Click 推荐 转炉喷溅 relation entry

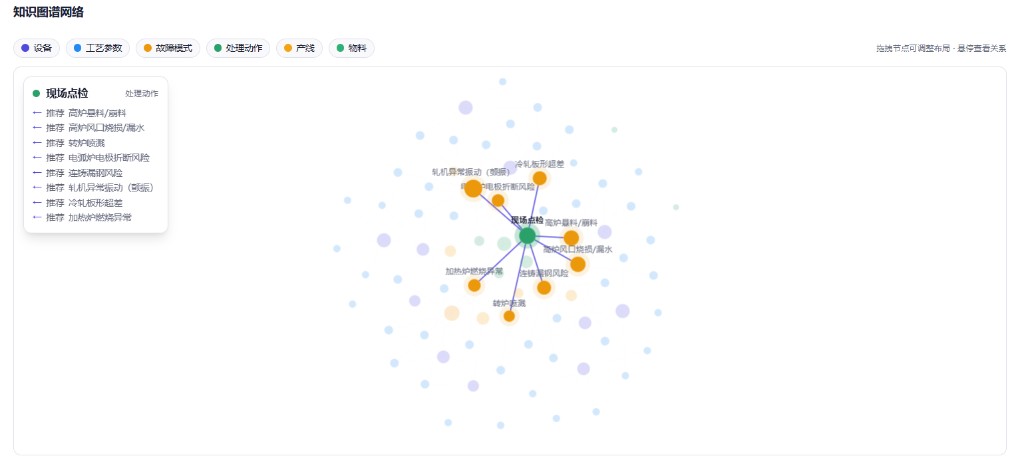click(x=69, y=143)
